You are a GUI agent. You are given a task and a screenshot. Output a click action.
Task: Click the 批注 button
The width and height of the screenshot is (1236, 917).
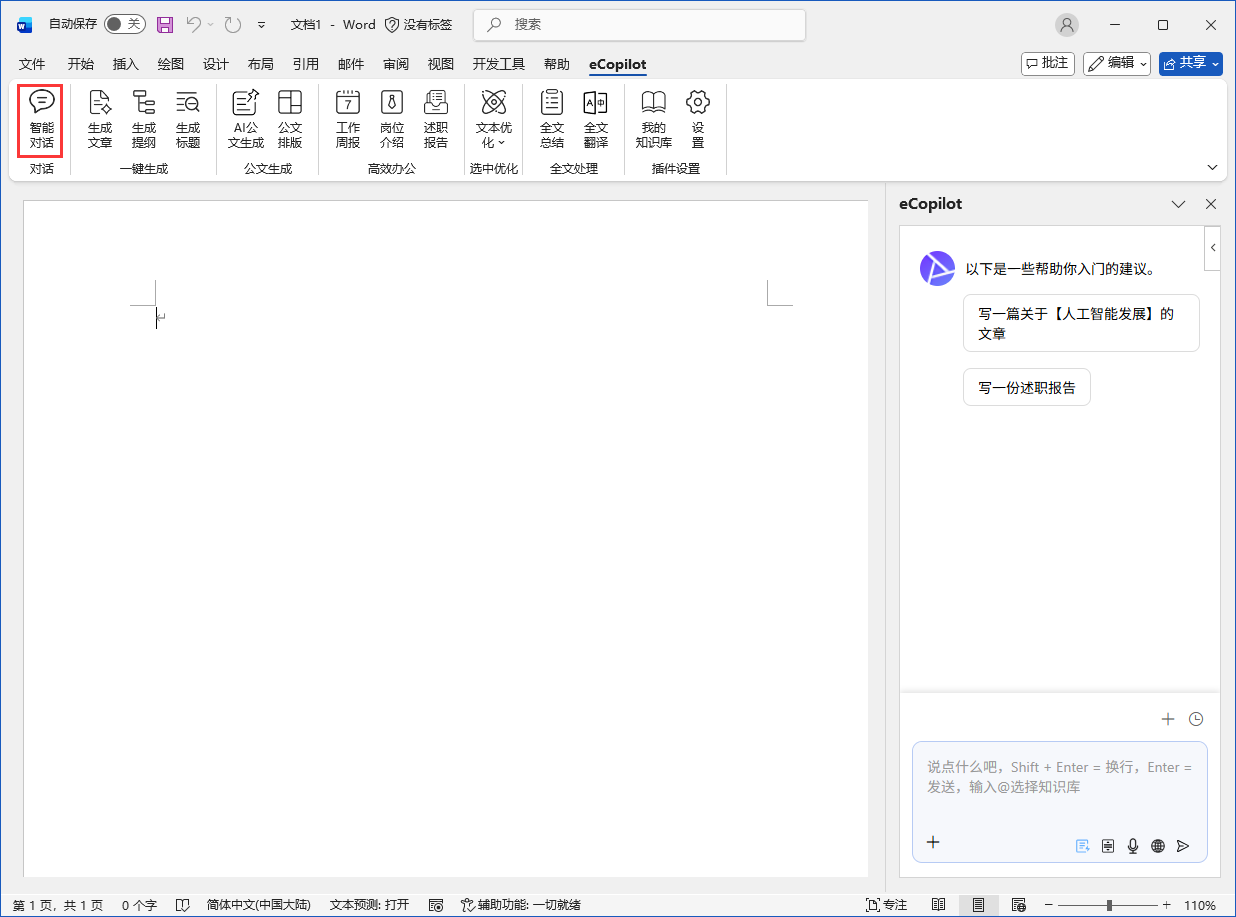coord(1047,64)
